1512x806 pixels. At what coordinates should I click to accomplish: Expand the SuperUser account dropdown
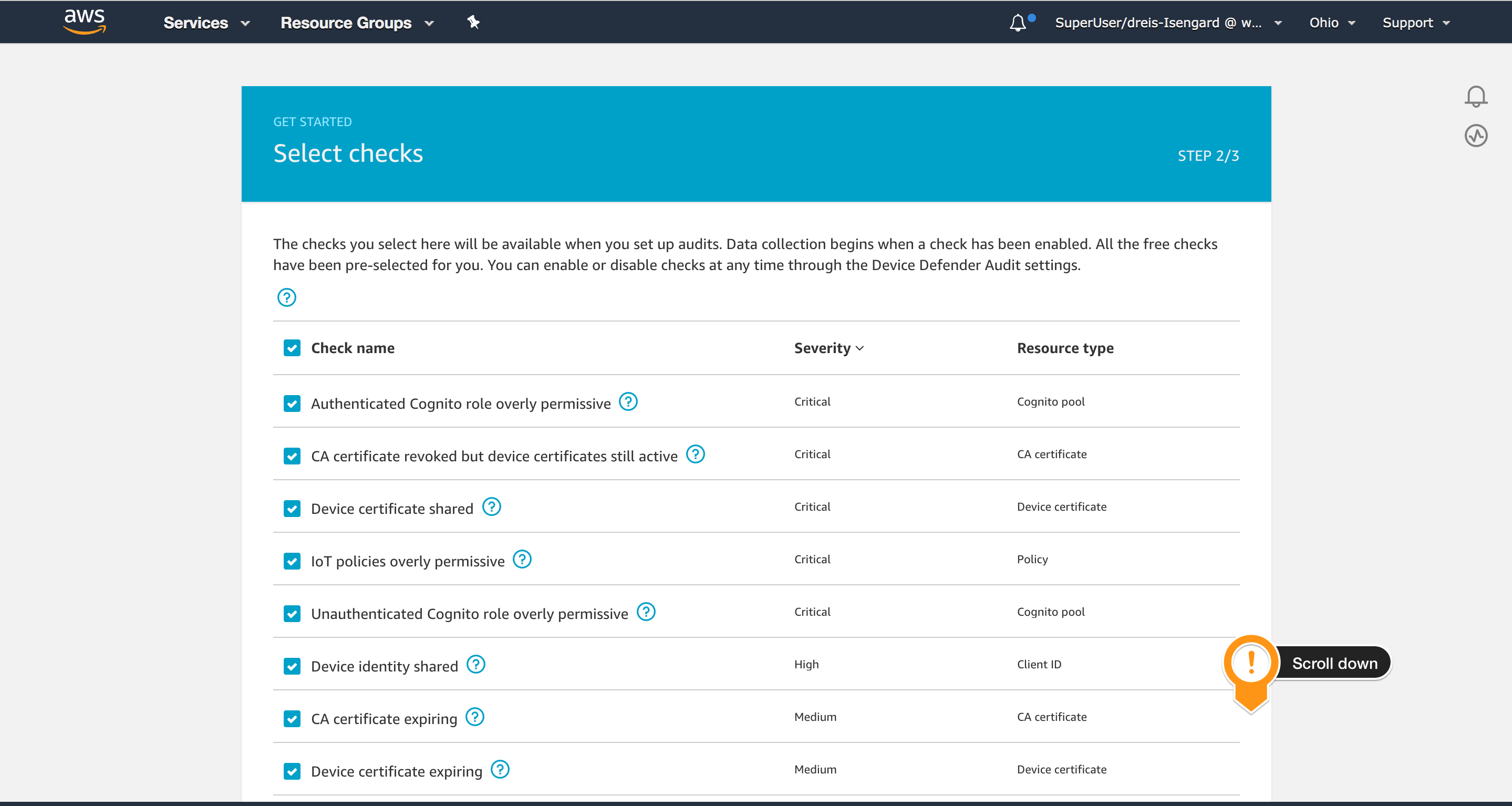point(1168,22)
